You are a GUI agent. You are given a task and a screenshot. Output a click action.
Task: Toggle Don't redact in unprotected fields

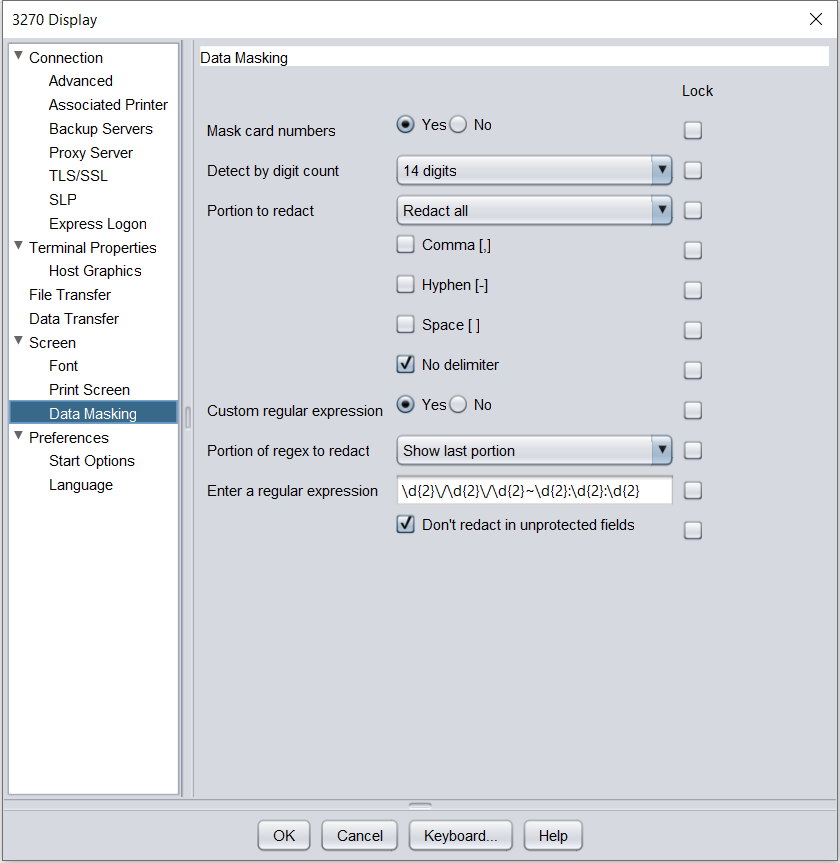pyautogui.click(x=405, y=525)
